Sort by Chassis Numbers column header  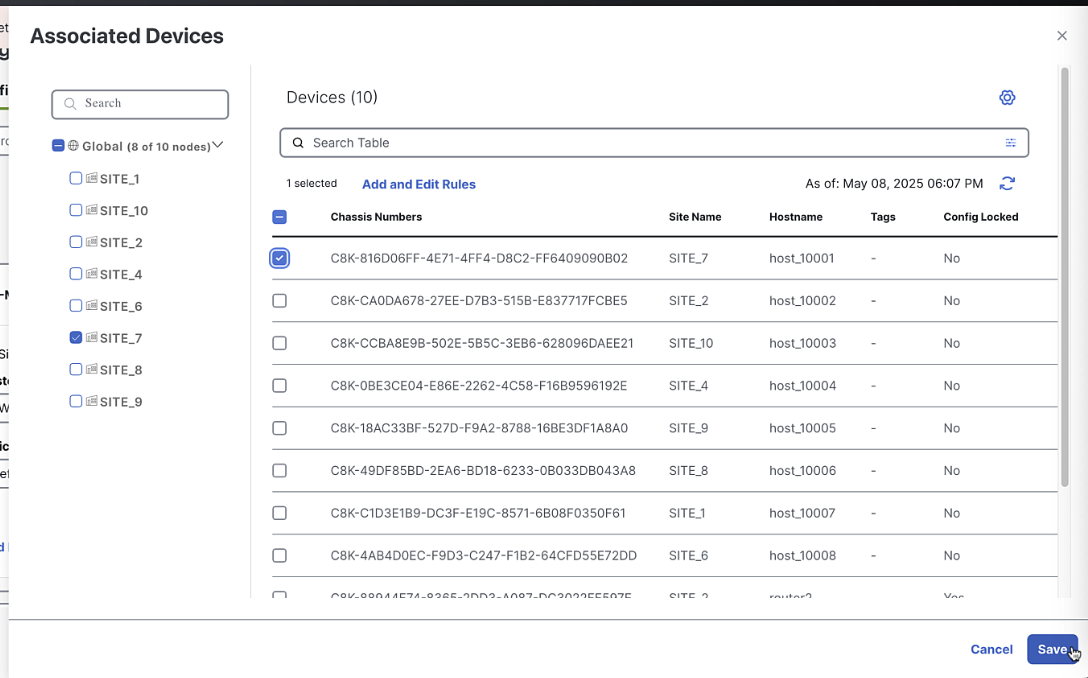pos(376,217)
